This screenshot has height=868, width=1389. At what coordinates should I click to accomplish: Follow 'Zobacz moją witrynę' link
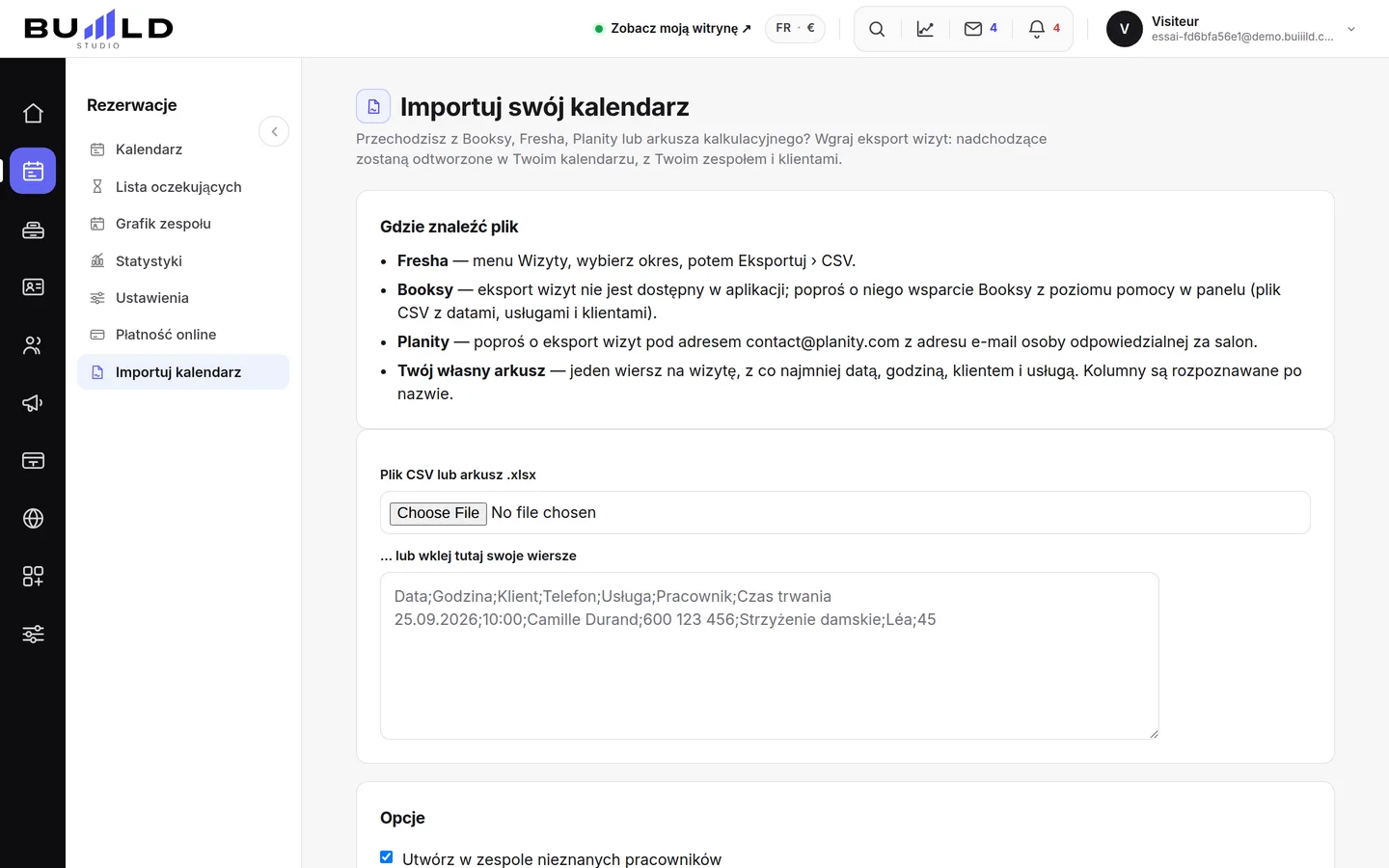[x=674, y=29]
